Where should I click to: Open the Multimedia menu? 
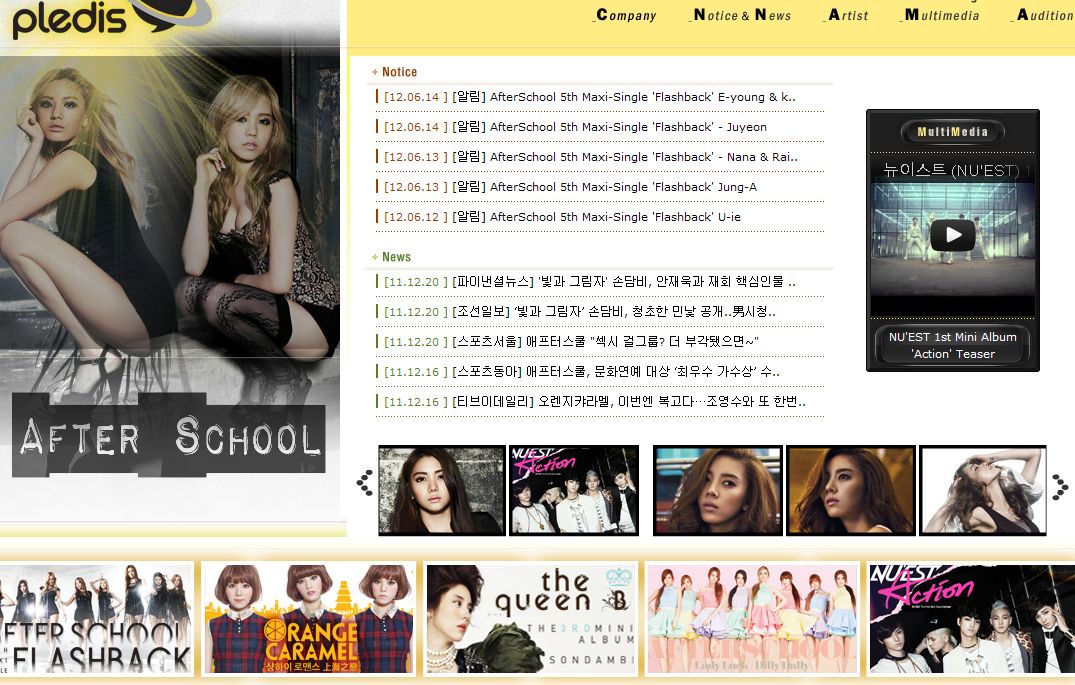coord(941,15)
